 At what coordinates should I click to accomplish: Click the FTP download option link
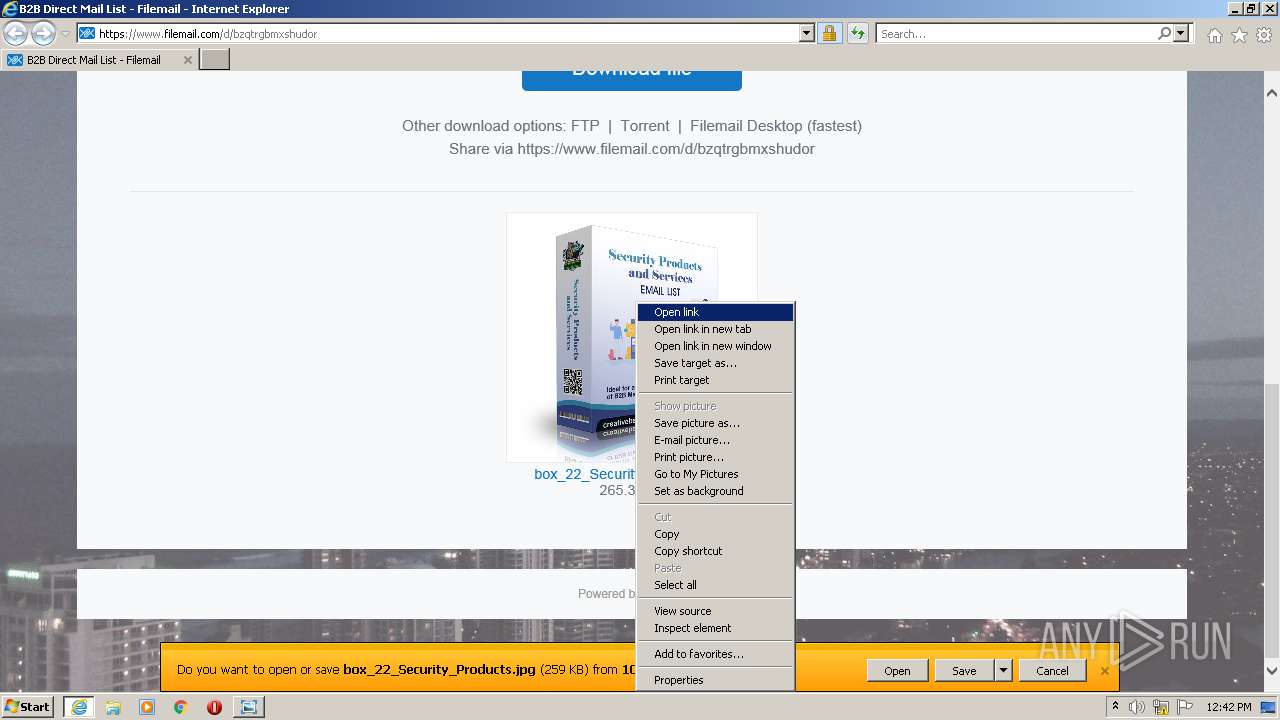[585, 126]
